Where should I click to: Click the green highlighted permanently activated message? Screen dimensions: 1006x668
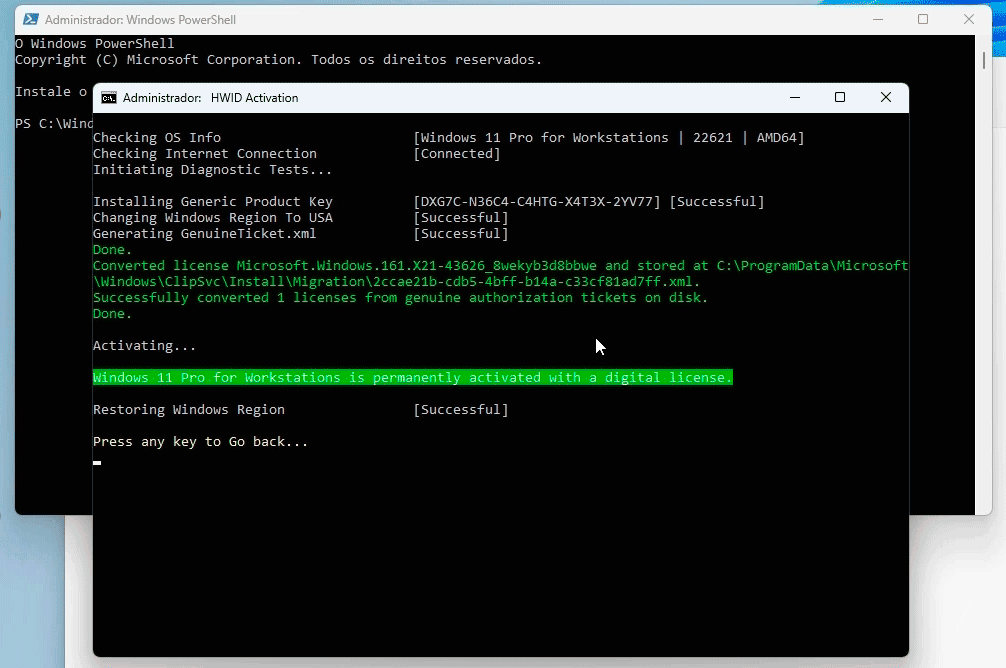tap(412, 378)
